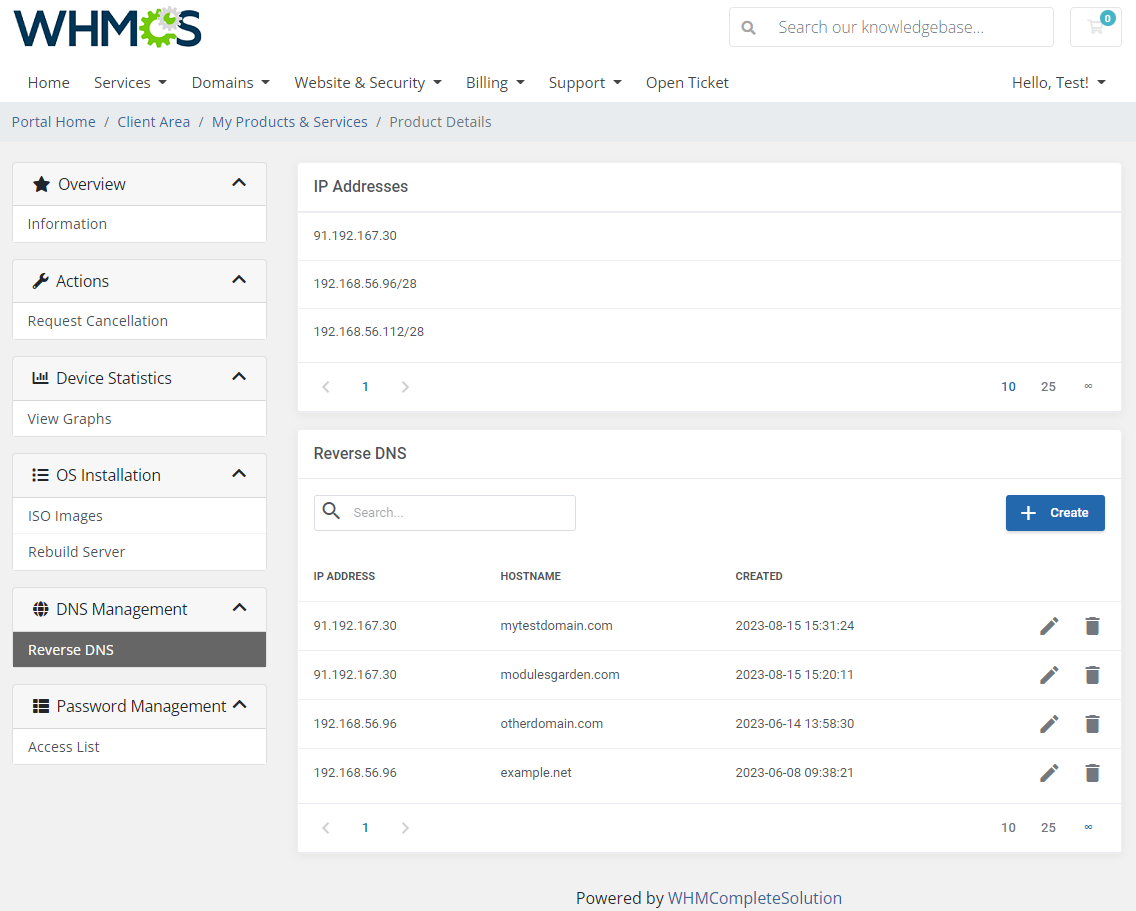Go to next page of Reverse DNS
The image size is (1136, 911).
[x=405, y=828]
